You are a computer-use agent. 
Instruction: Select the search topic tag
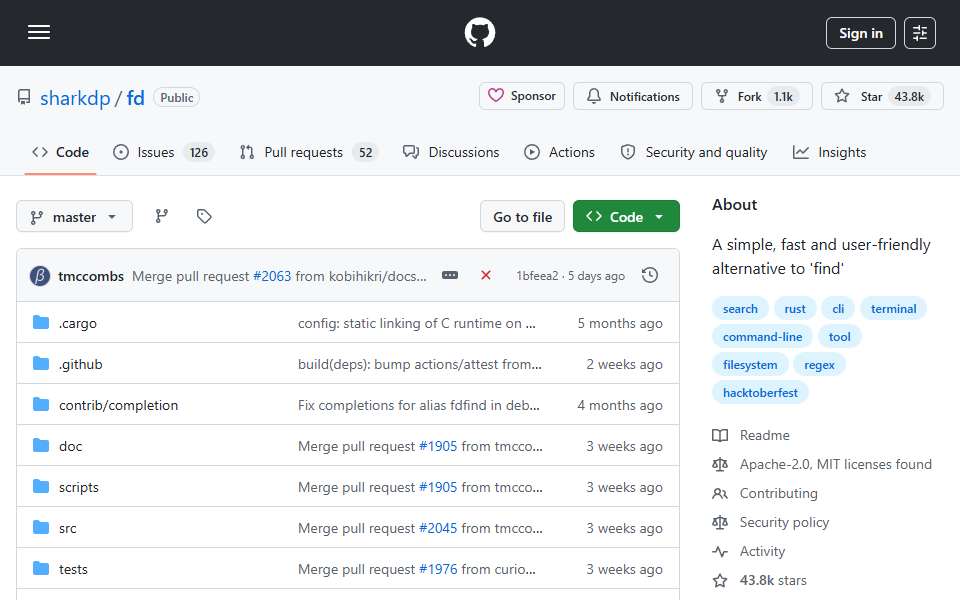(740, 309)
